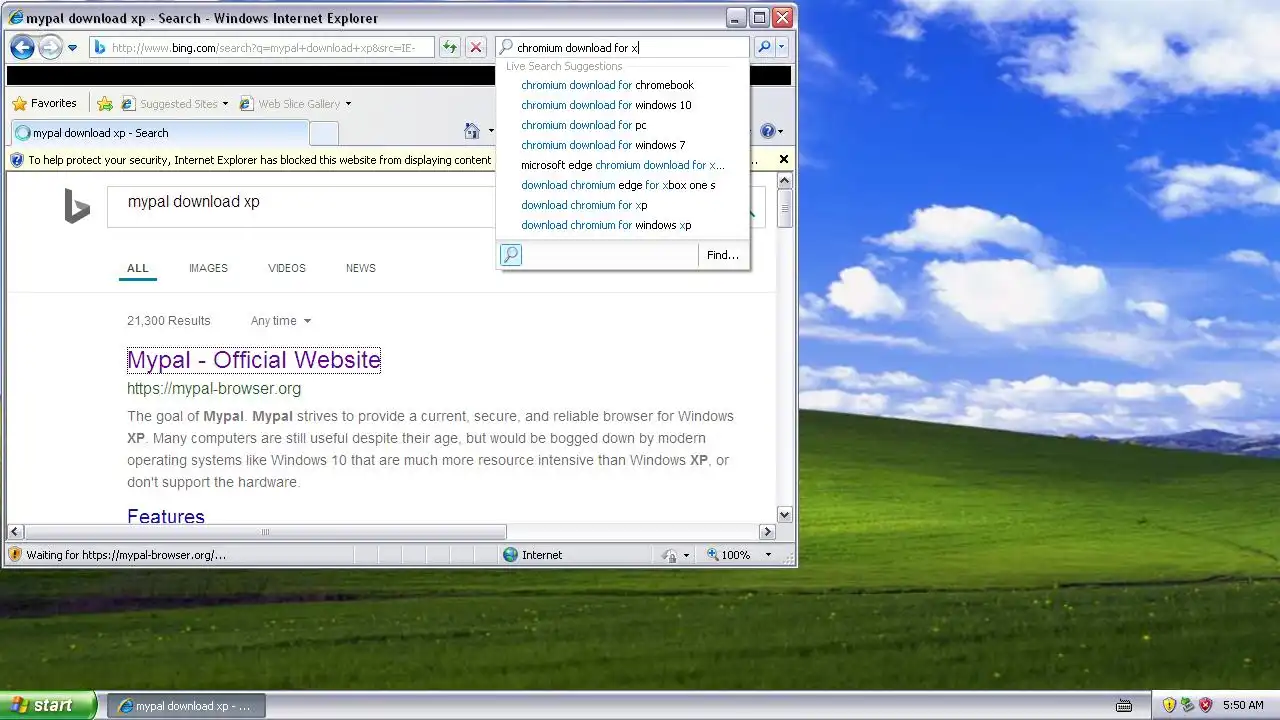1280x720 pixels.
Task: Click the Bing address bar URL field
Action: 261,47
